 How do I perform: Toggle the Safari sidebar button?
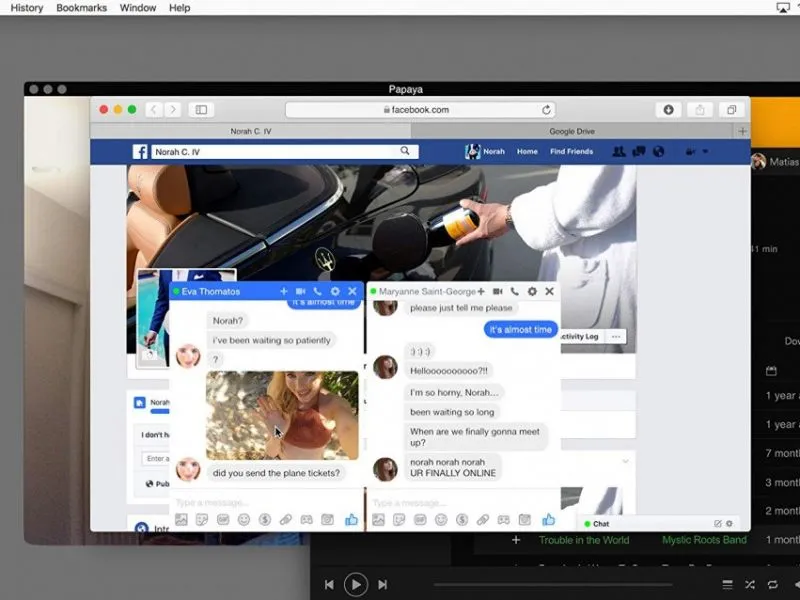[201, 110]
